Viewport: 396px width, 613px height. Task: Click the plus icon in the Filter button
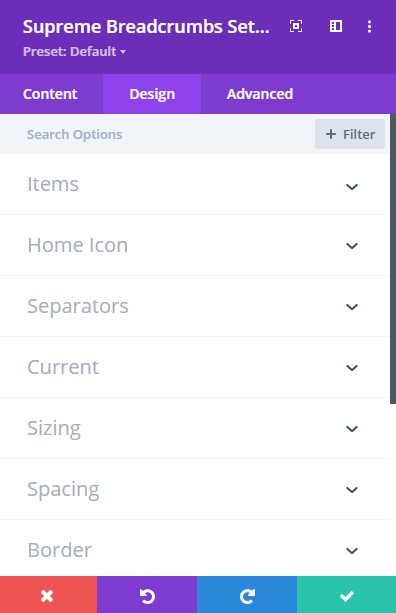pos(331,134)
